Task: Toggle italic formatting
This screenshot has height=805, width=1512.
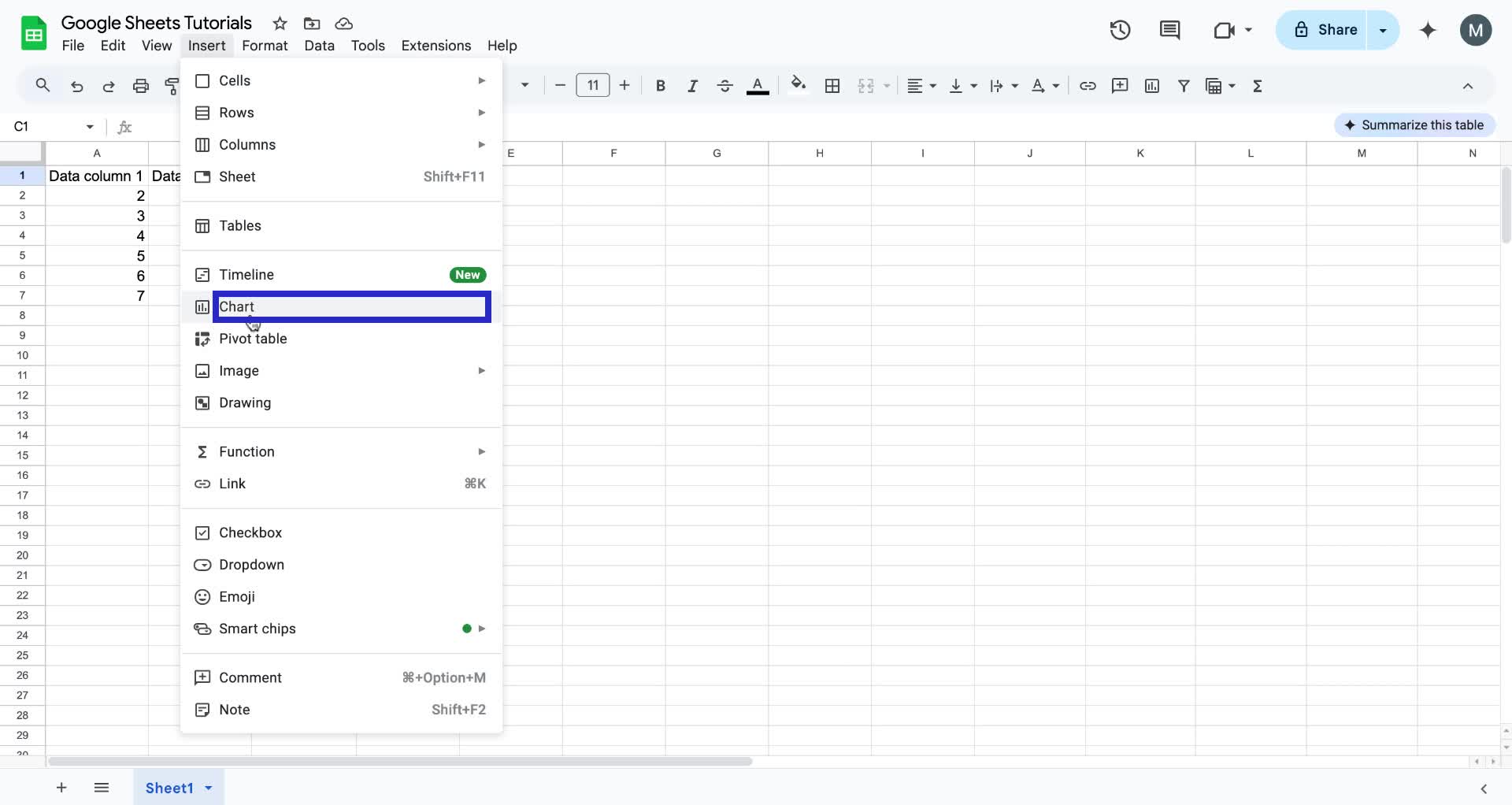Action: (x=692, y=86)
